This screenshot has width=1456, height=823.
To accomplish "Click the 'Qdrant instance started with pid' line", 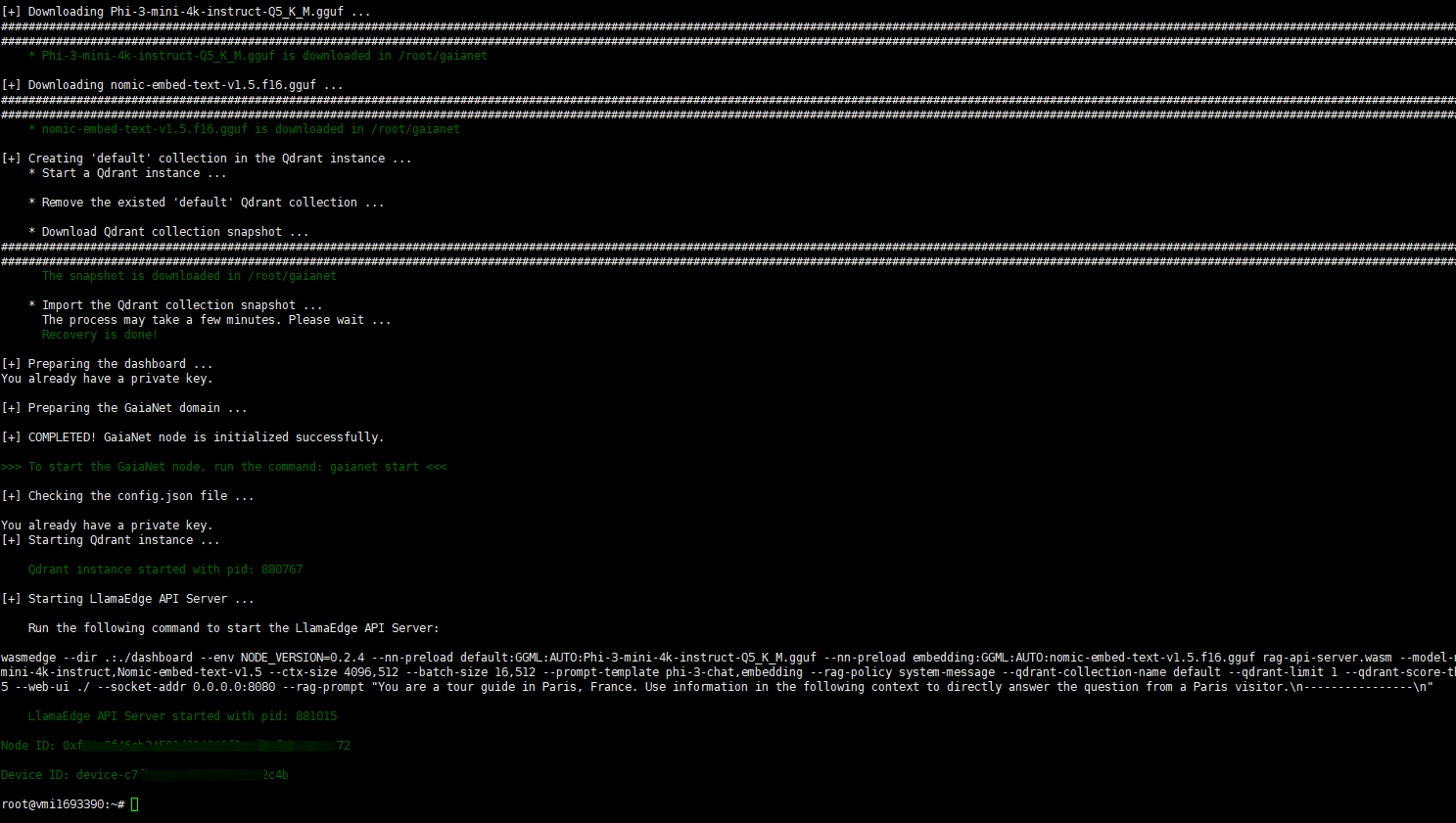I will point(164,570).
